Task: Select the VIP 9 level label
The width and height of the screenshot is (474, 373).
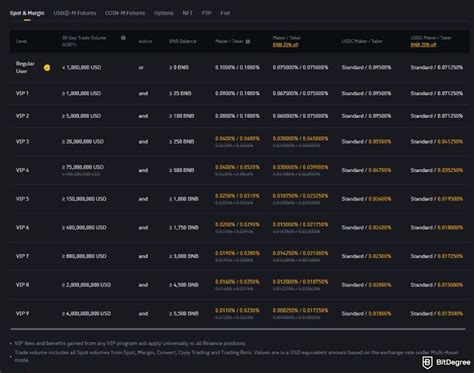Action: 22,314
